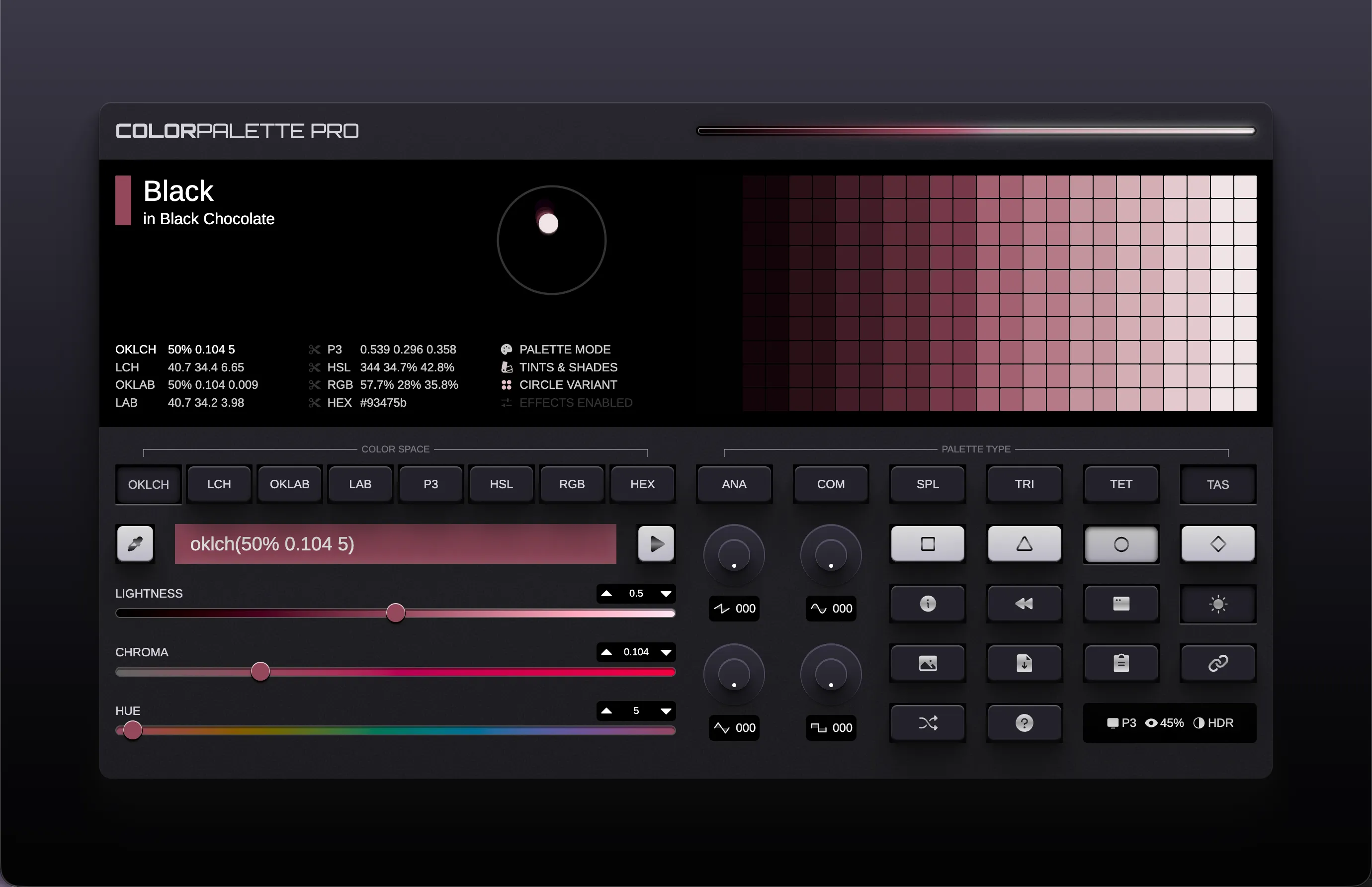Click the info icon button
The width and height of the screenshot is (1372, 887).
[x=927, y=604]
